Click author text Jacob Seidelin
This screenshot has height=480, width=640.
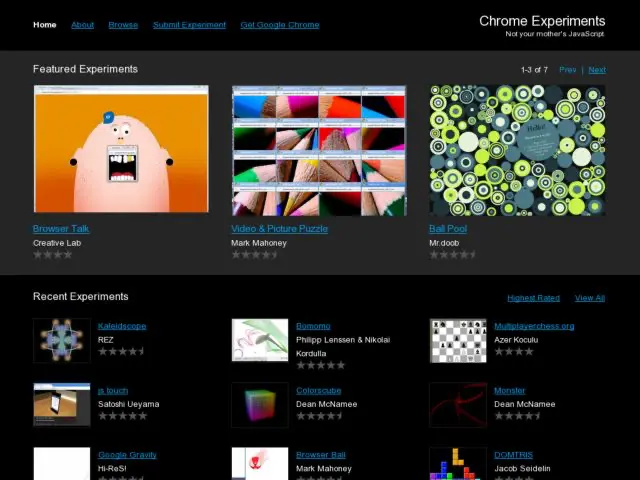coord(522,469)
